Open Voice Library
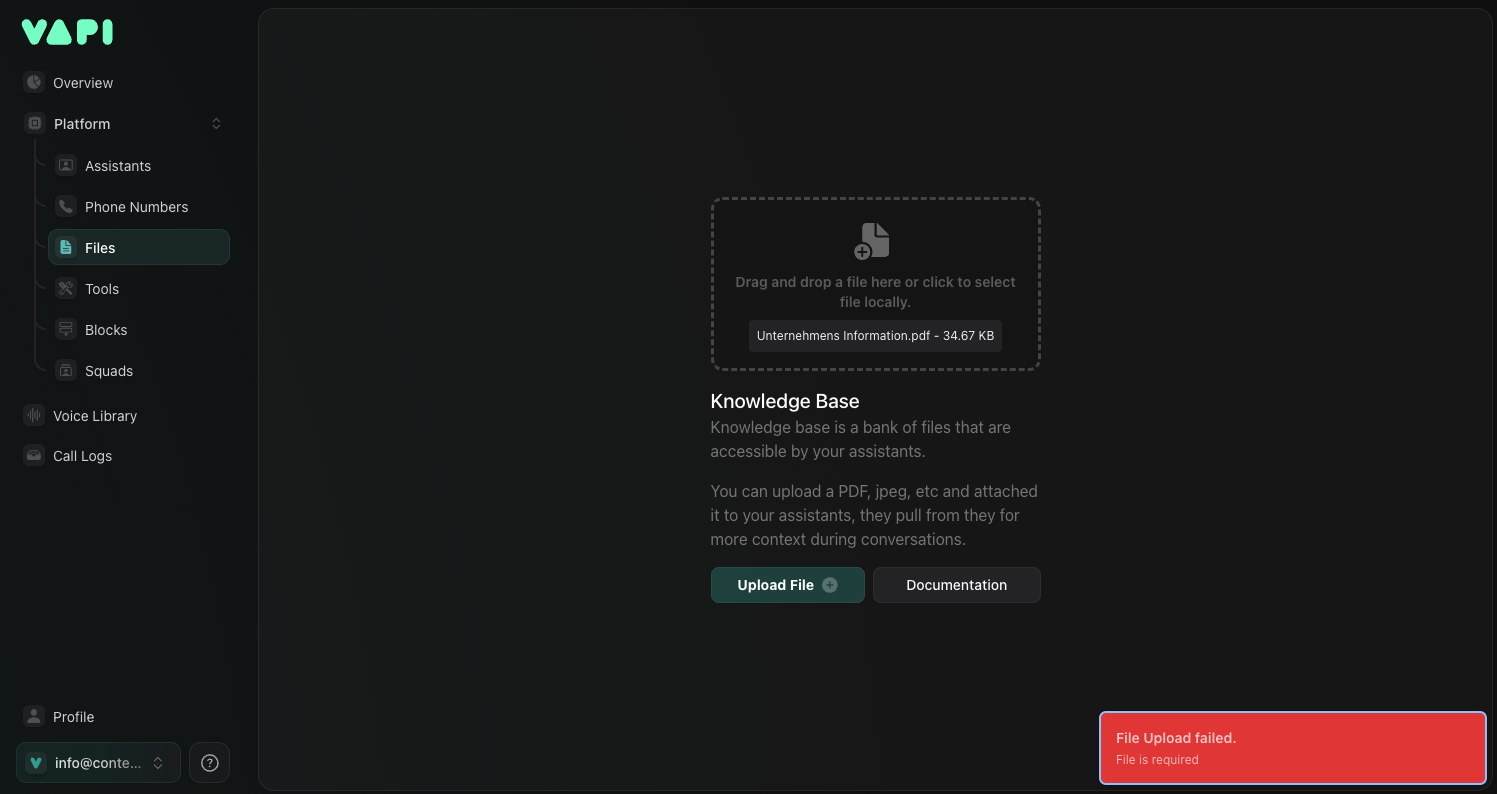 [95, 416]
